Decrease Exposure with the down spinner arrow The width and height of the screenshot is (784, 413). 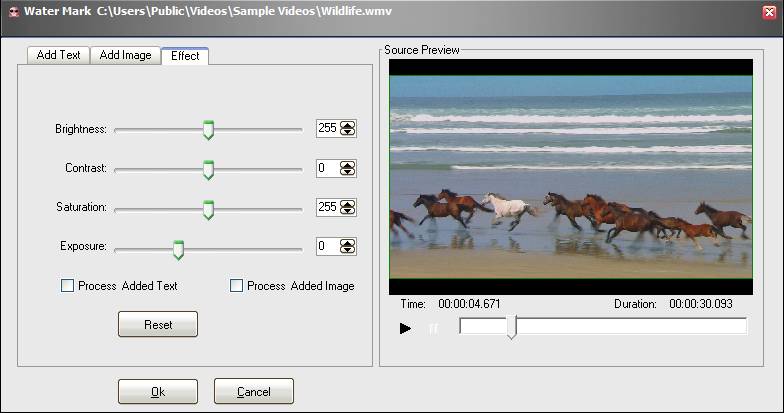point(348,250)
